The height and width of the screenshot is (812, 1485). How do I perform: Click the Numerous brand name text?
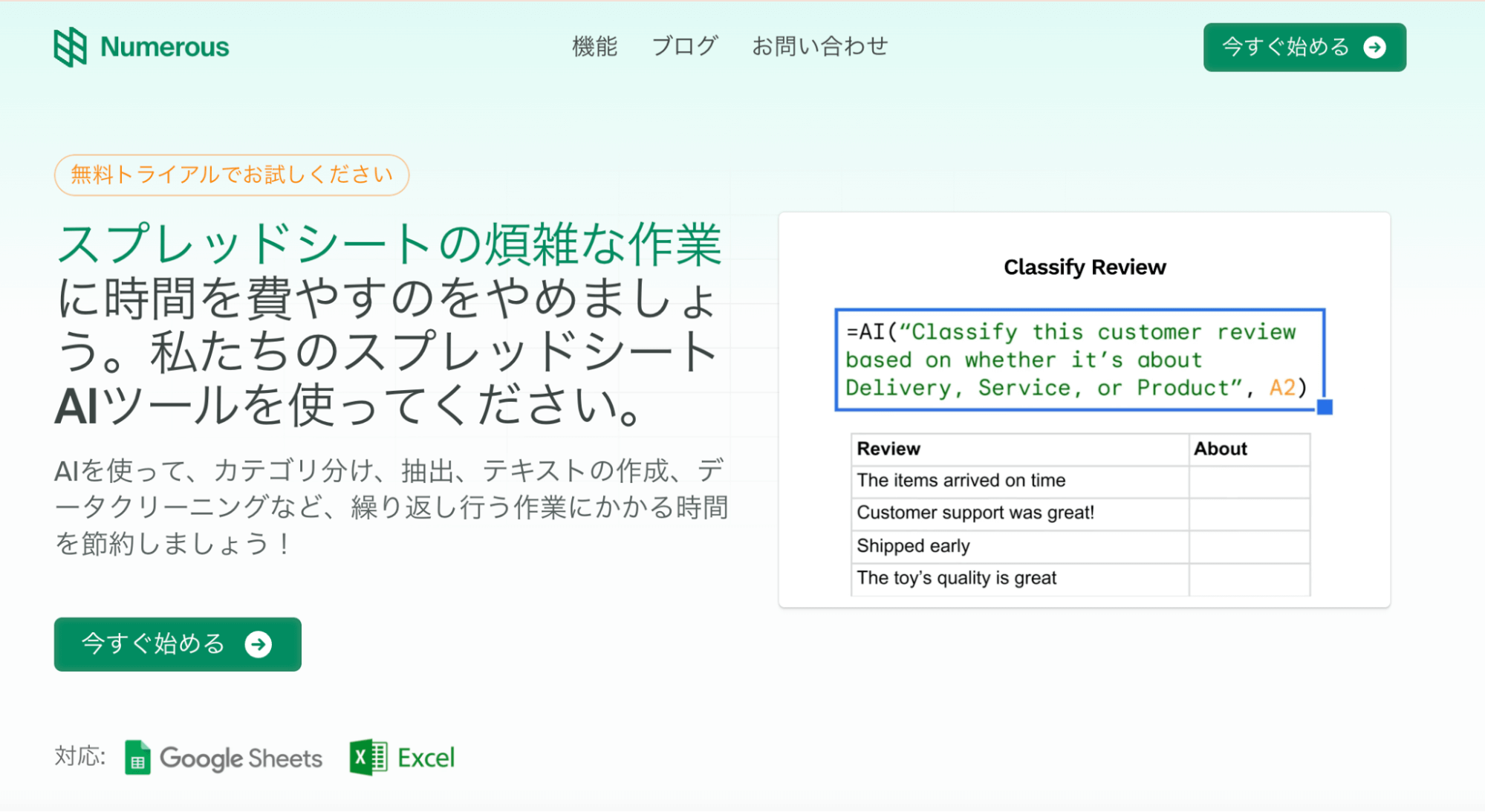pyautogui.click(x=164, y=47)
